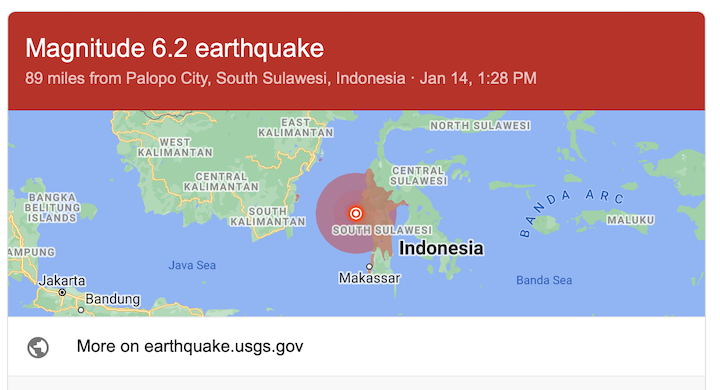This screenshot has height=390, width=720.
Task: Click the East Kalimantan map label
Action: tap(296, 128)
